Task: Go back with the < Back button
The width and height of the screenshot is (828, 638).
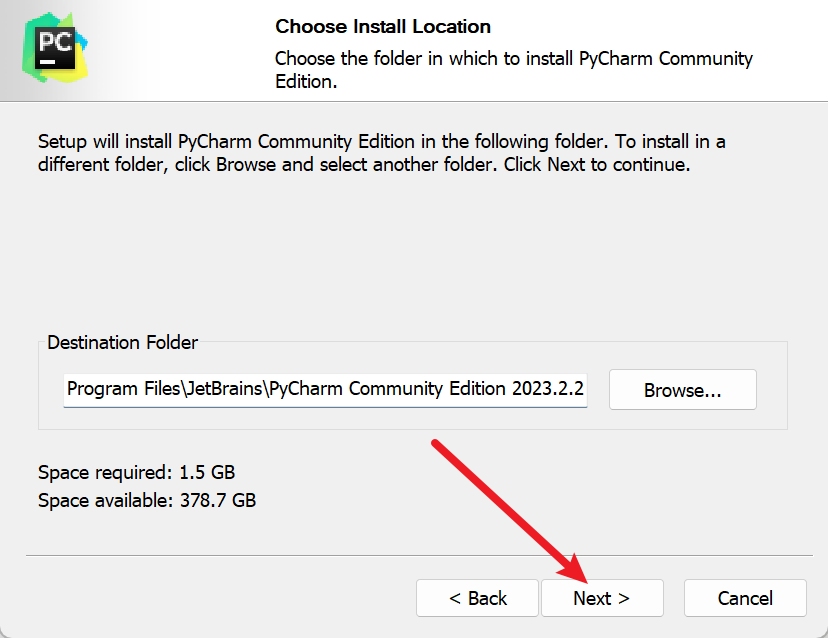Action: (478, 598)
